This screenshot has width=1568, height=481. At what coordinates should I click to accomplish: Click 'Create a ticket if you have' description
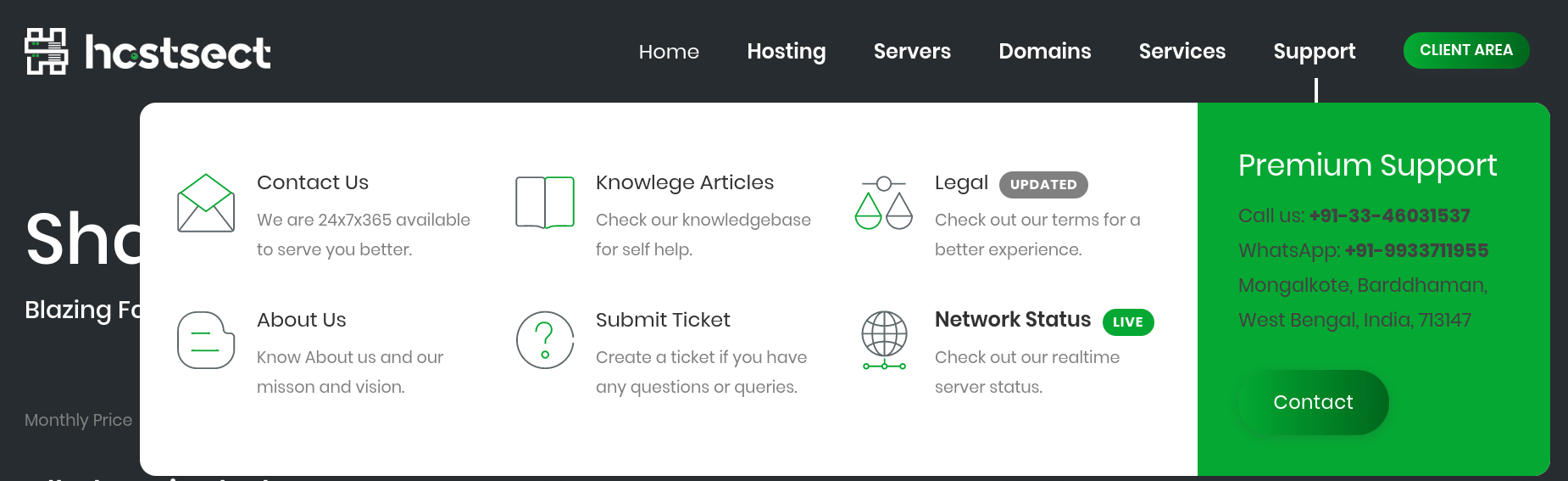701,357
